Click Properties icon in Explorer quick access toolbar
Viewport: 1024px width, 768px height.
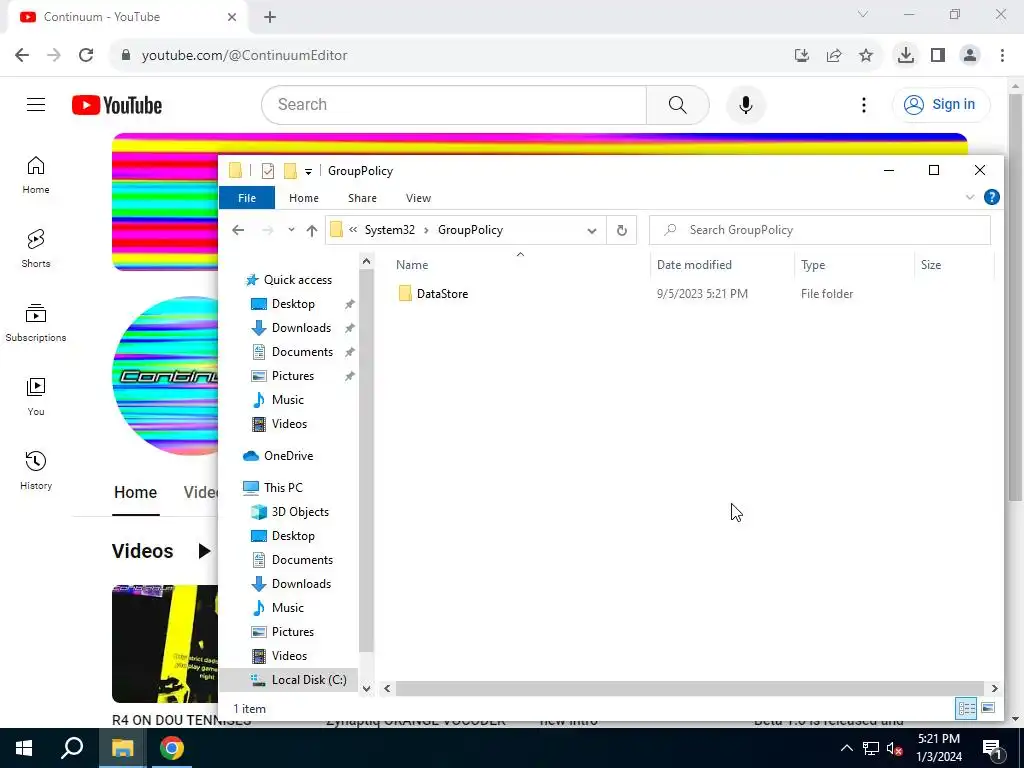pyautogui.click(x=268, y=171)
